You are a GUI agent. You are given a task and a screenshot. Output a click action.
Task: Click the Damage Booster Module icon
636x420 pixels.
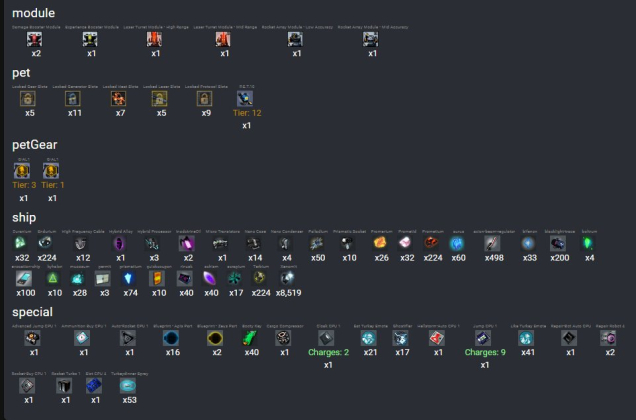point(36,39)
